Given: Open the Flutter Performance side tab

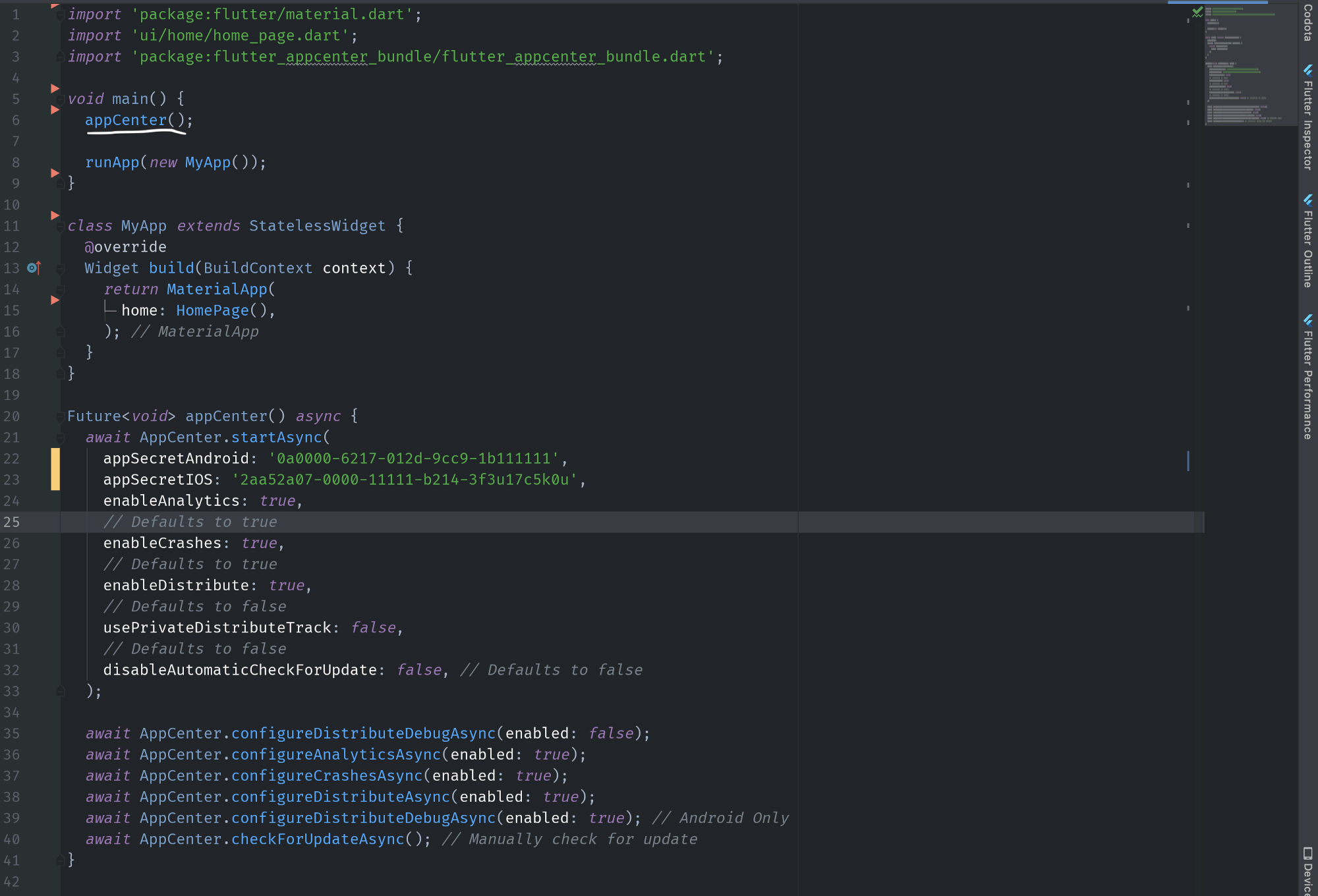Looking at the screenshot, I should pyautogui.click(x=1308, y=385).
